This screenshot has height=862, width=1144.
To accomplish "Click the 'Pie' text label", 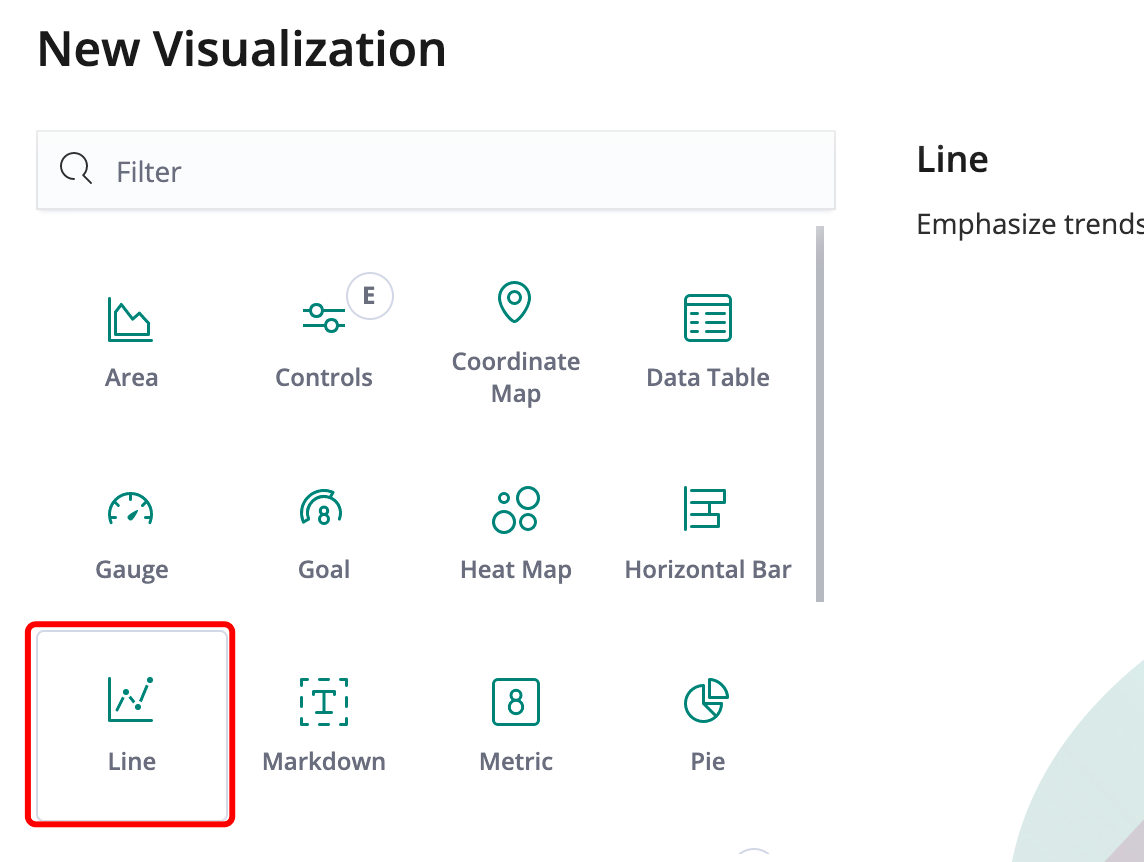I will pos(708,762).
